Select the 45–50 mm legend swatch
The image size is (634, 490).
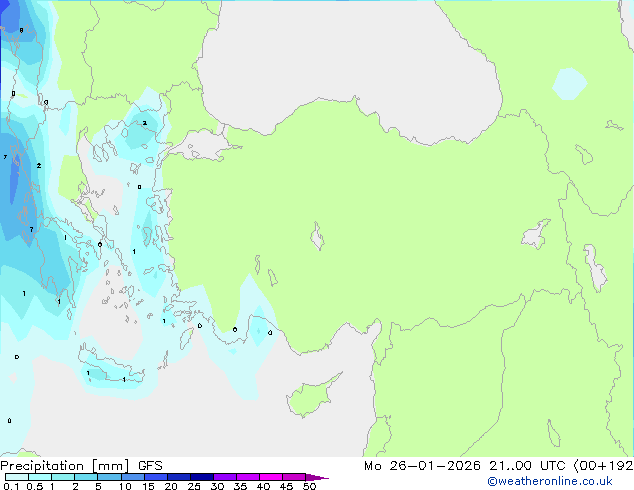click(x=294, y=477)
